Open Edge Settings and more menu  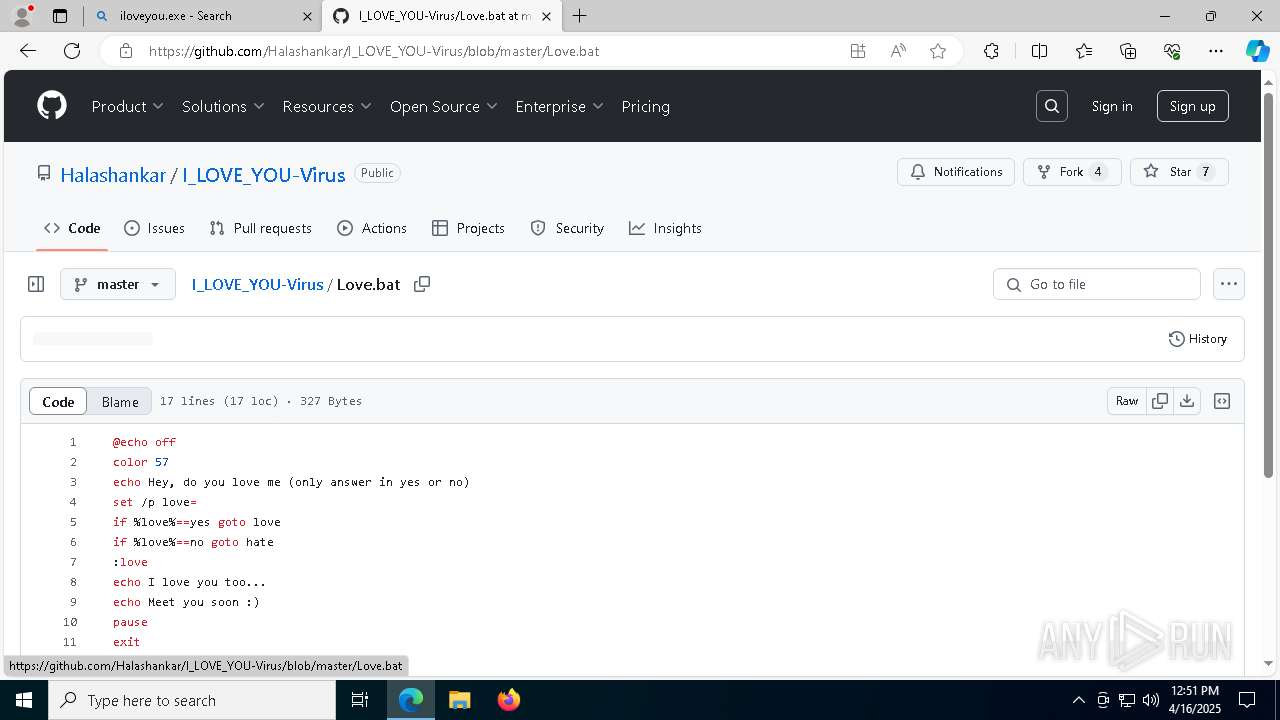tap(1216, 51)
